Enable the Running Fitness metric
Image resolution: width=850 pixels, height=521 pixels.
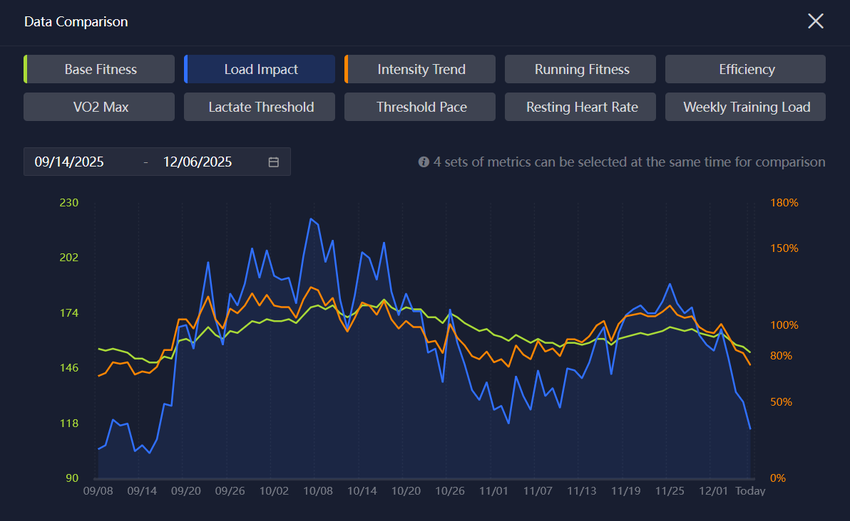(581, 69)
